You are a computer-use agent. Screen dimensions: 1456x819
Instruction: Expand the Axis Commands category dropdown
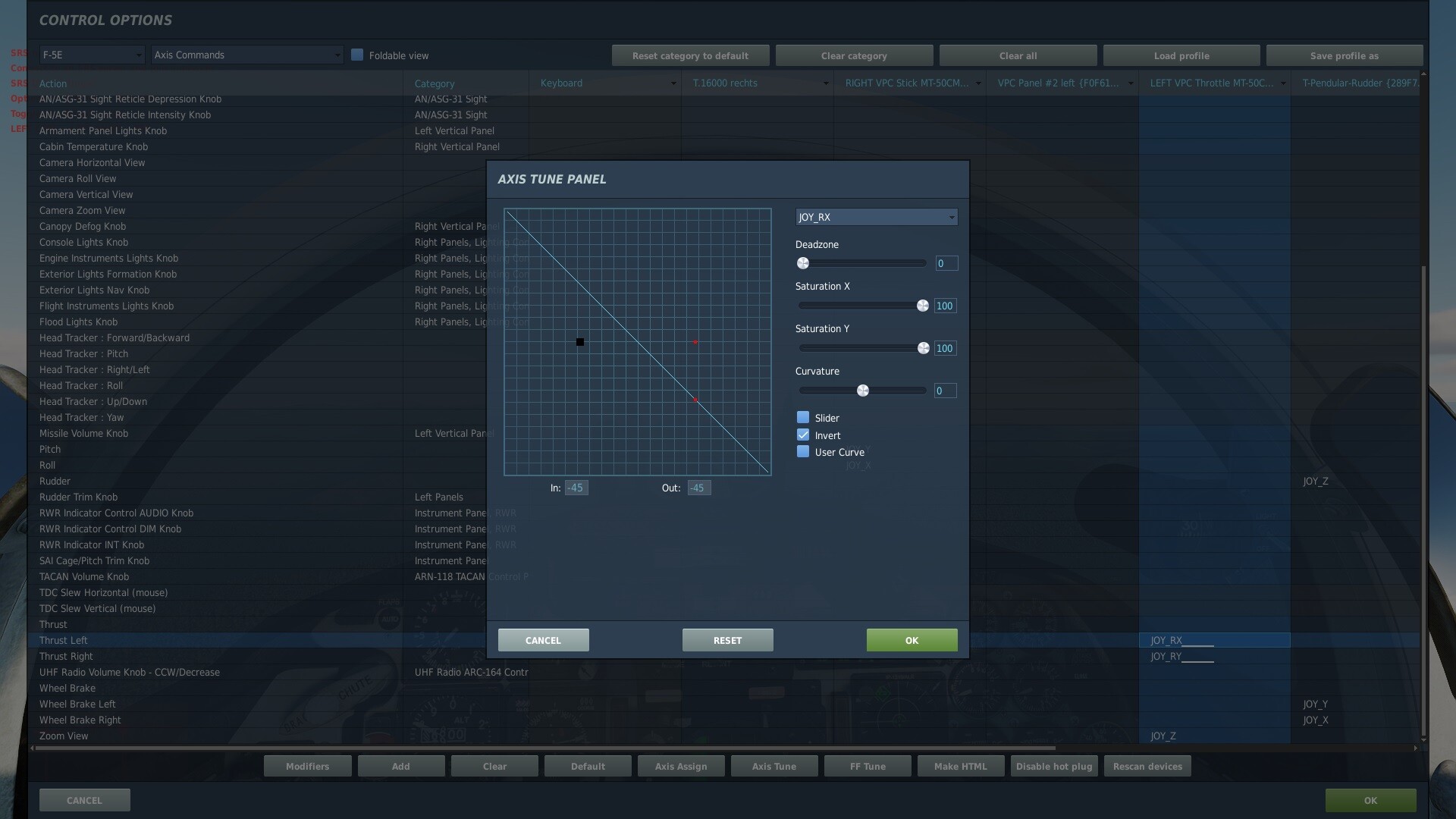click(x=246, y=55)
